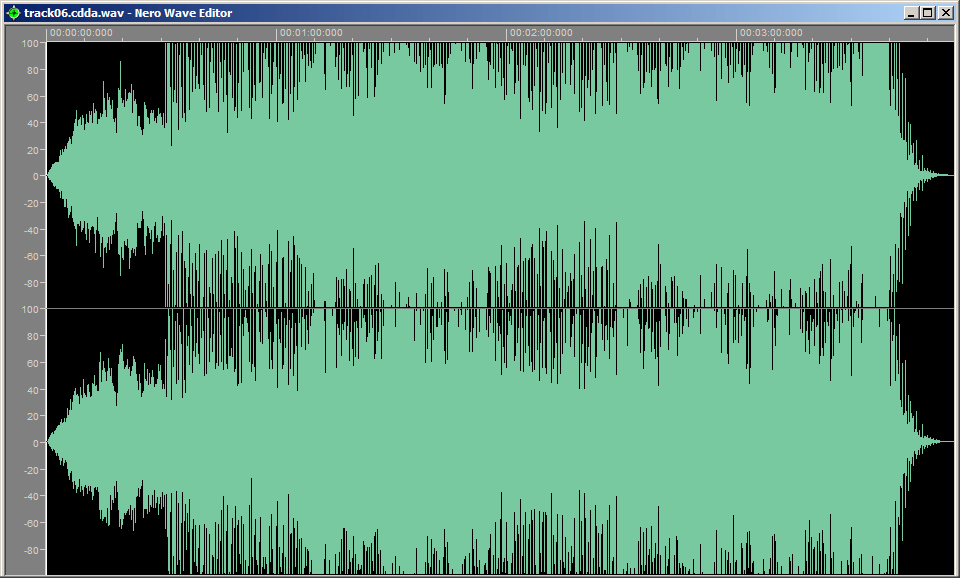Place the cursor on the timeline ruler midway
The image size is (960, 578).
pyautogui.click(x=490, y=31)
